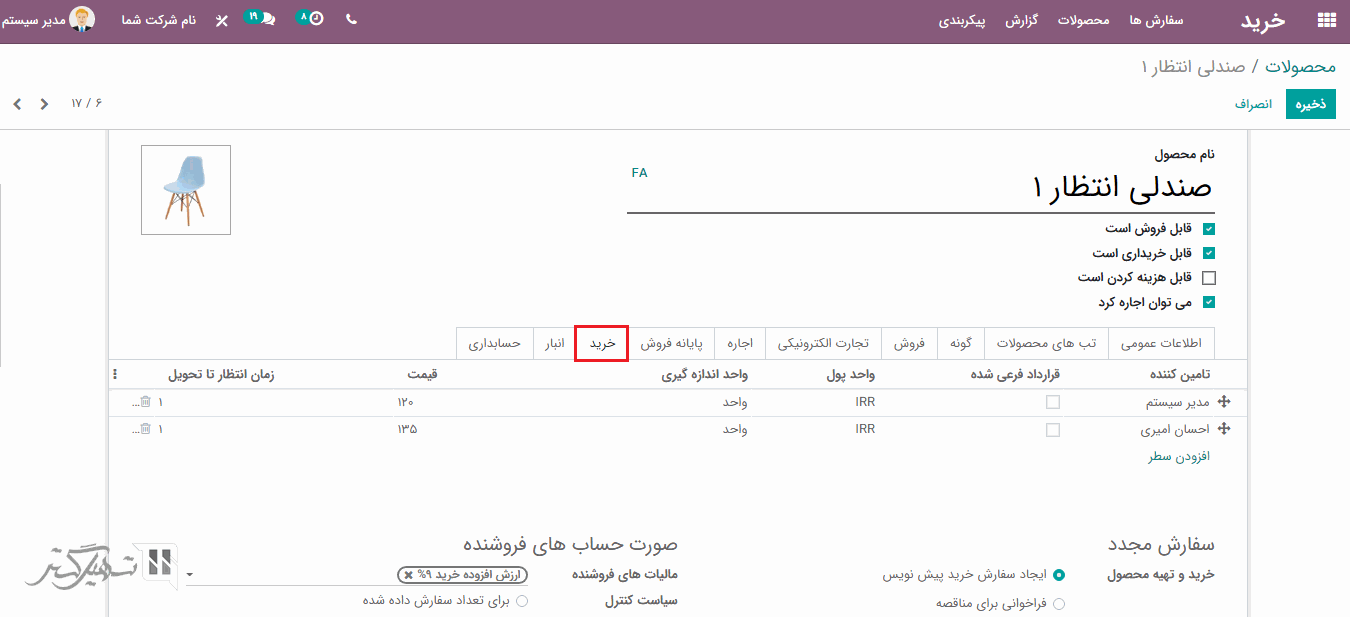Screen dimensions: 1350x617
Task: Open table column options kebab menu
Action: 115,375
